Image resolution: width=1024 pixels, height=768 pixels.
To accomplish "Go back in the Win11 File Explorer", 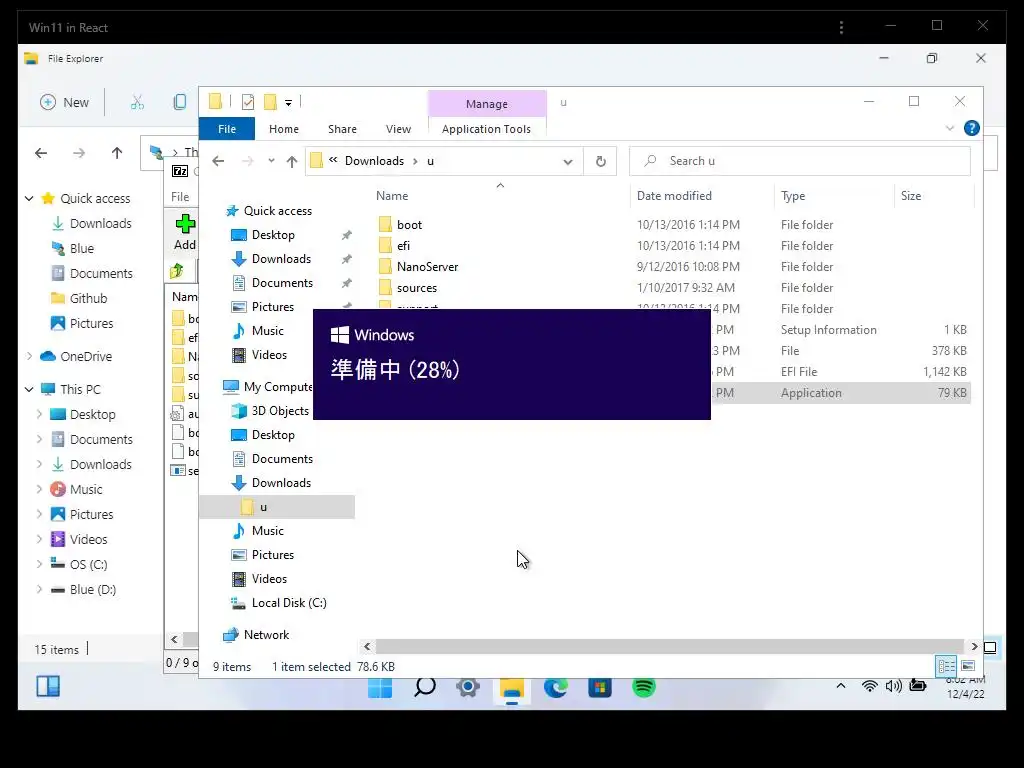I will [x=41, y=153].
